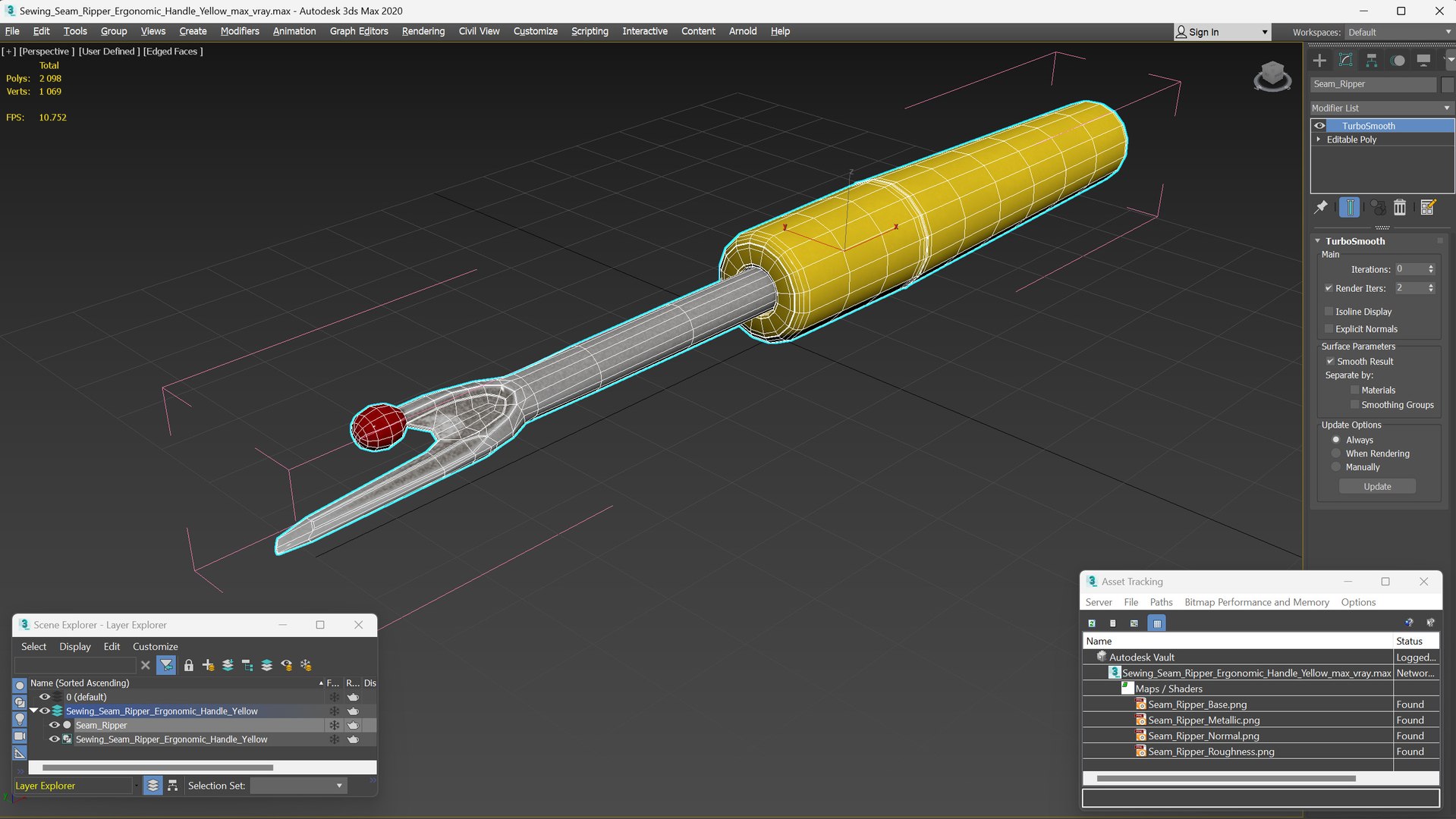Click Configure Modifier Sets icon
Viewport: 1456px width, 819px height.
click(1427, 207)
